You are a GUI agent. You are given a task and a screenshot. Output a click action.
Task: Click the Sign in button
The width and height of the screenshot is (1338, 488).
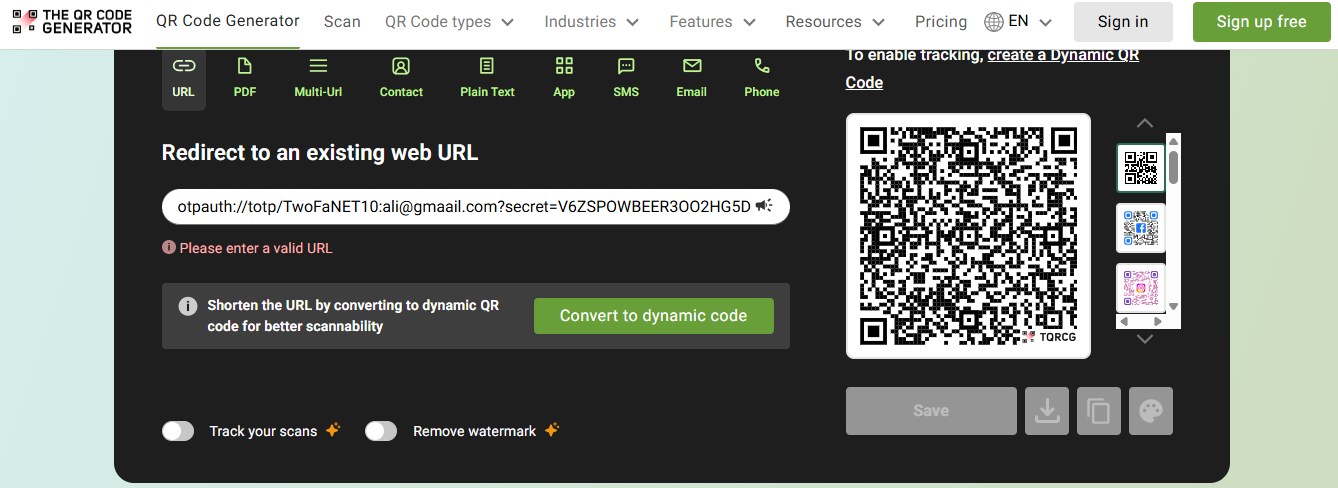pyautogui.click(x=1123, y=22)
